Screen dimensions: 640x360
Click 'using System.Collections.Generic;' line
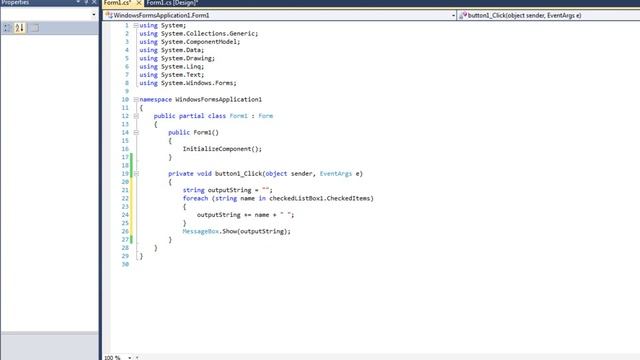click(198, 33)
